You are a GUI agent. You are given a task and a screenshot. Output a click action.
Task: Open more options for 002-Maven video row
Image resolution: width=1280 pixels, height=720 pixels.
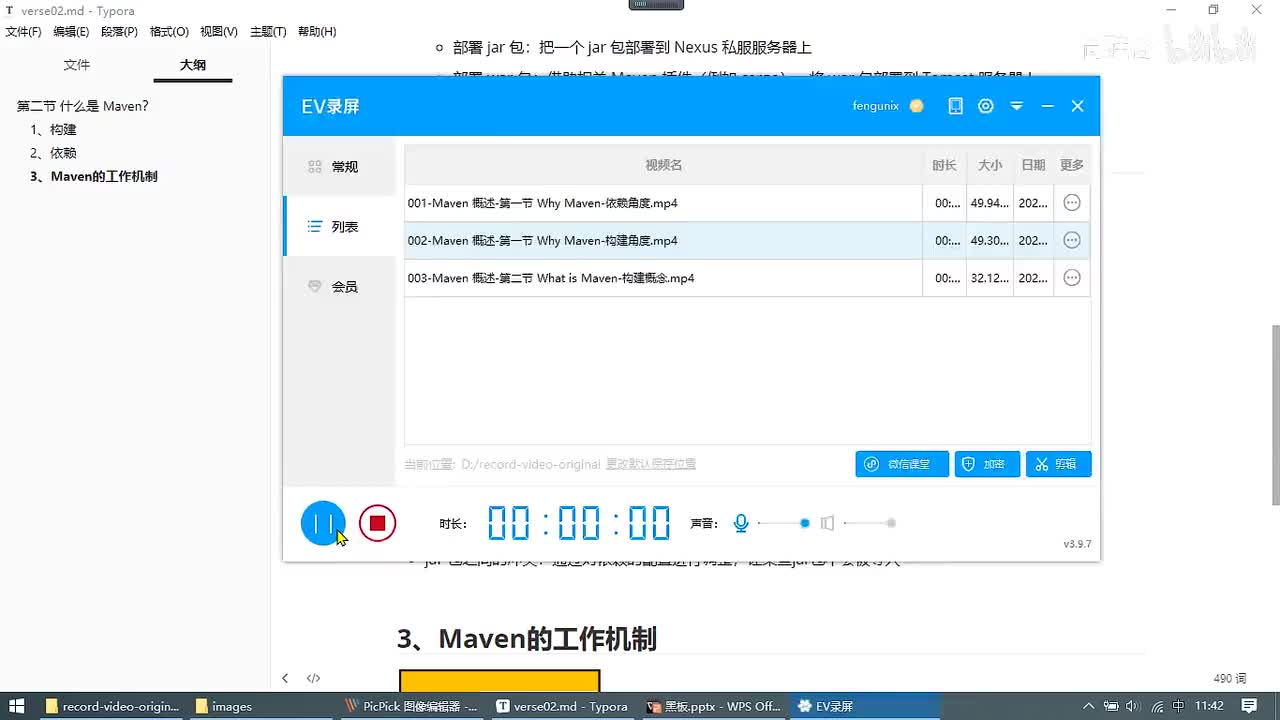pos(1072,240)
